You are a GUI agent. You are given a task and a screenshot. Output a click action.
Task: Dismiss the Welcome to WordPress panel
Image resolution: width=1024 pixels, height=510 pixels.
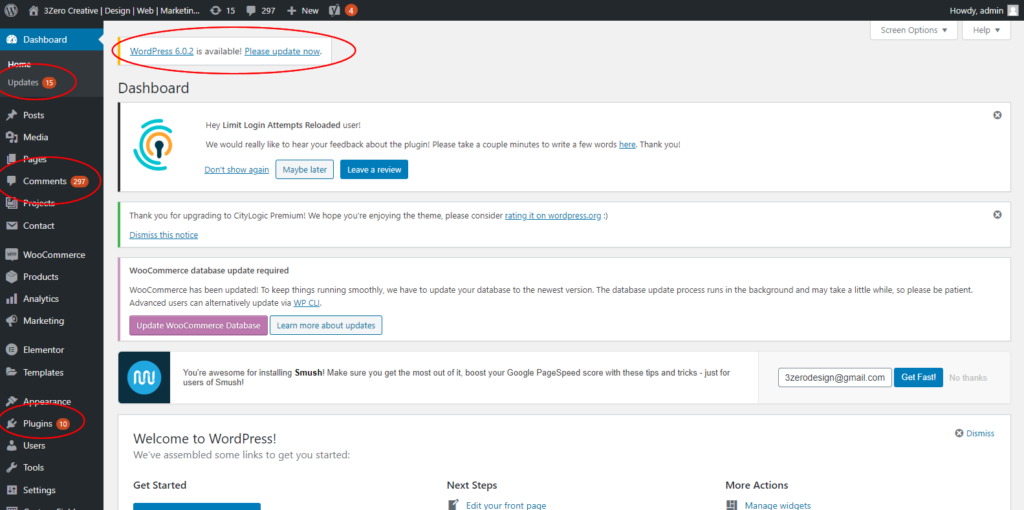[974, 433]
